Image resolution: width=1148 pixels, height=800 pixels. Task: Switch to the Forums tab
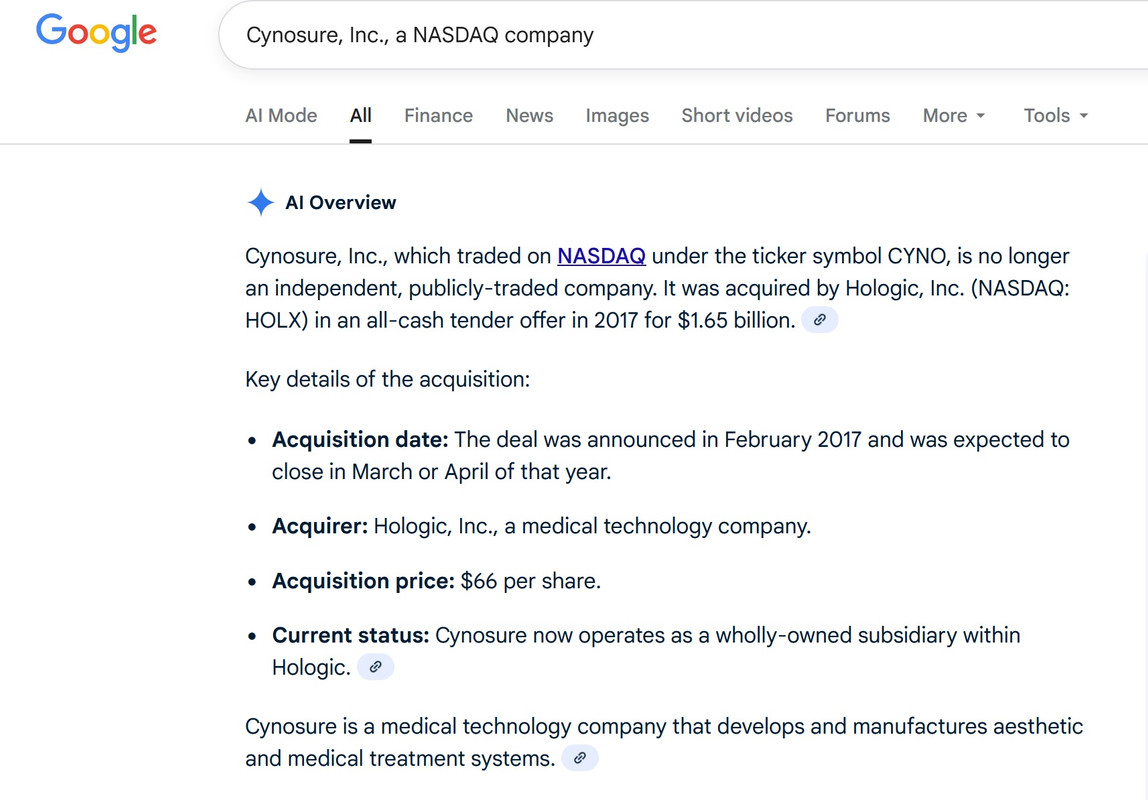pos(857,115)
